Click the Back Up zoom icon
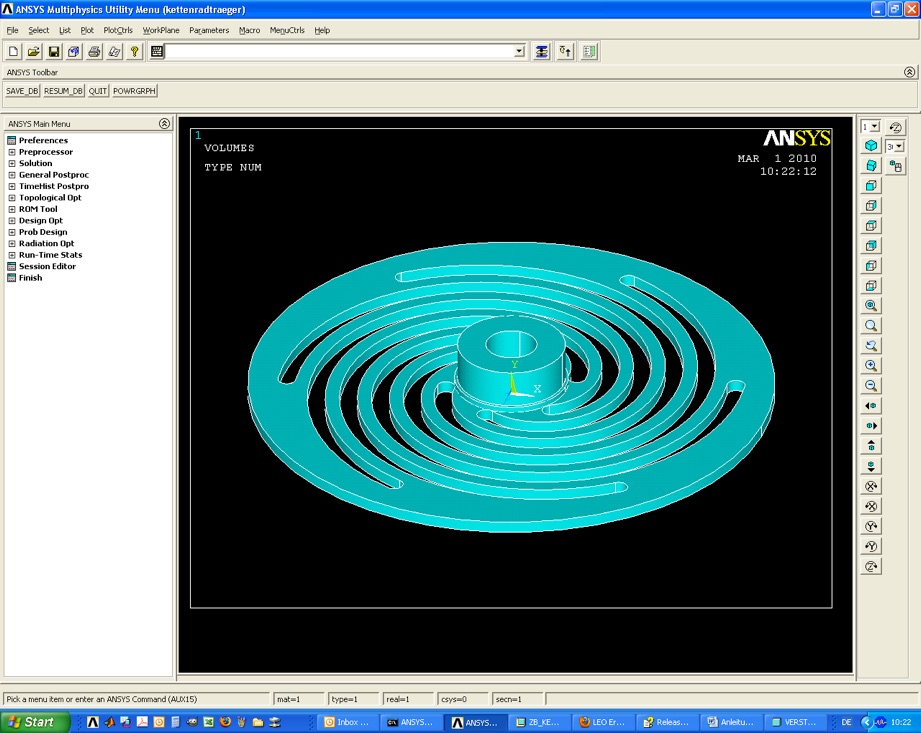921x733 pixels. pyautogui.click(x=871, y=345)
